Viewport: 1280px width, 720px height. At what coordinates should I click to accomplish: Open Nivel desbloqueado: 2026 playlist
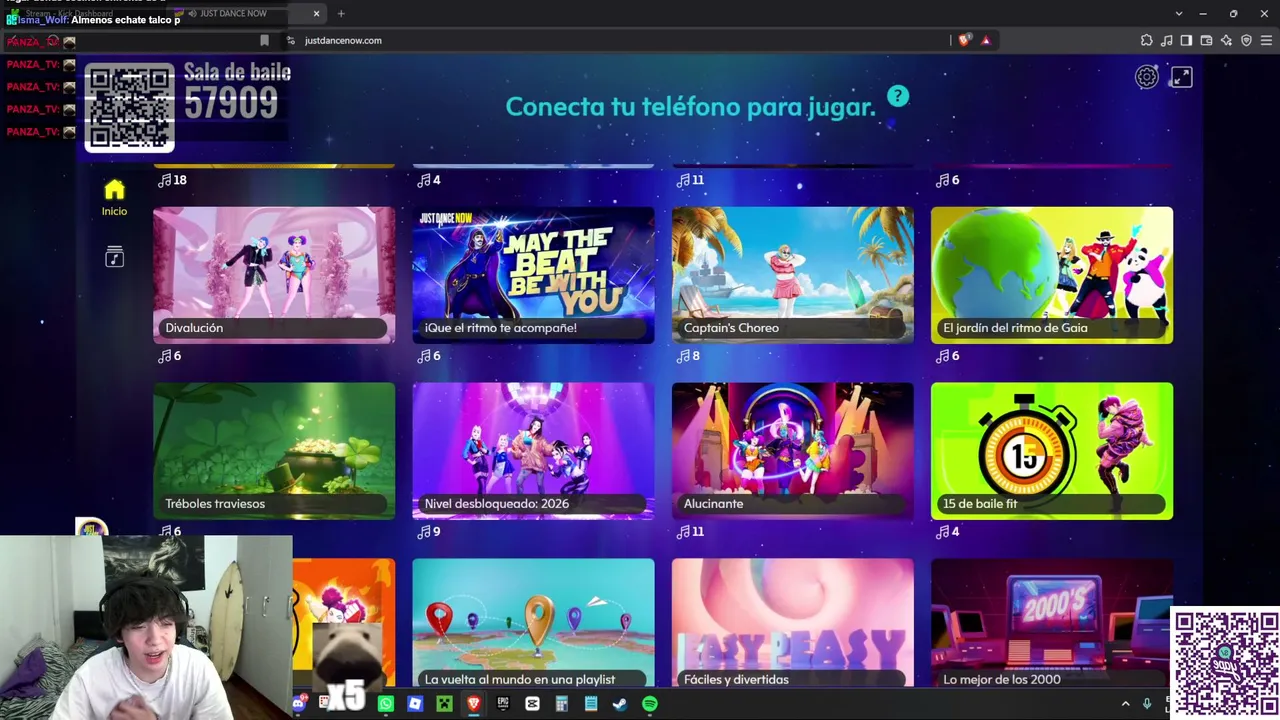click(x=533, y=451)
